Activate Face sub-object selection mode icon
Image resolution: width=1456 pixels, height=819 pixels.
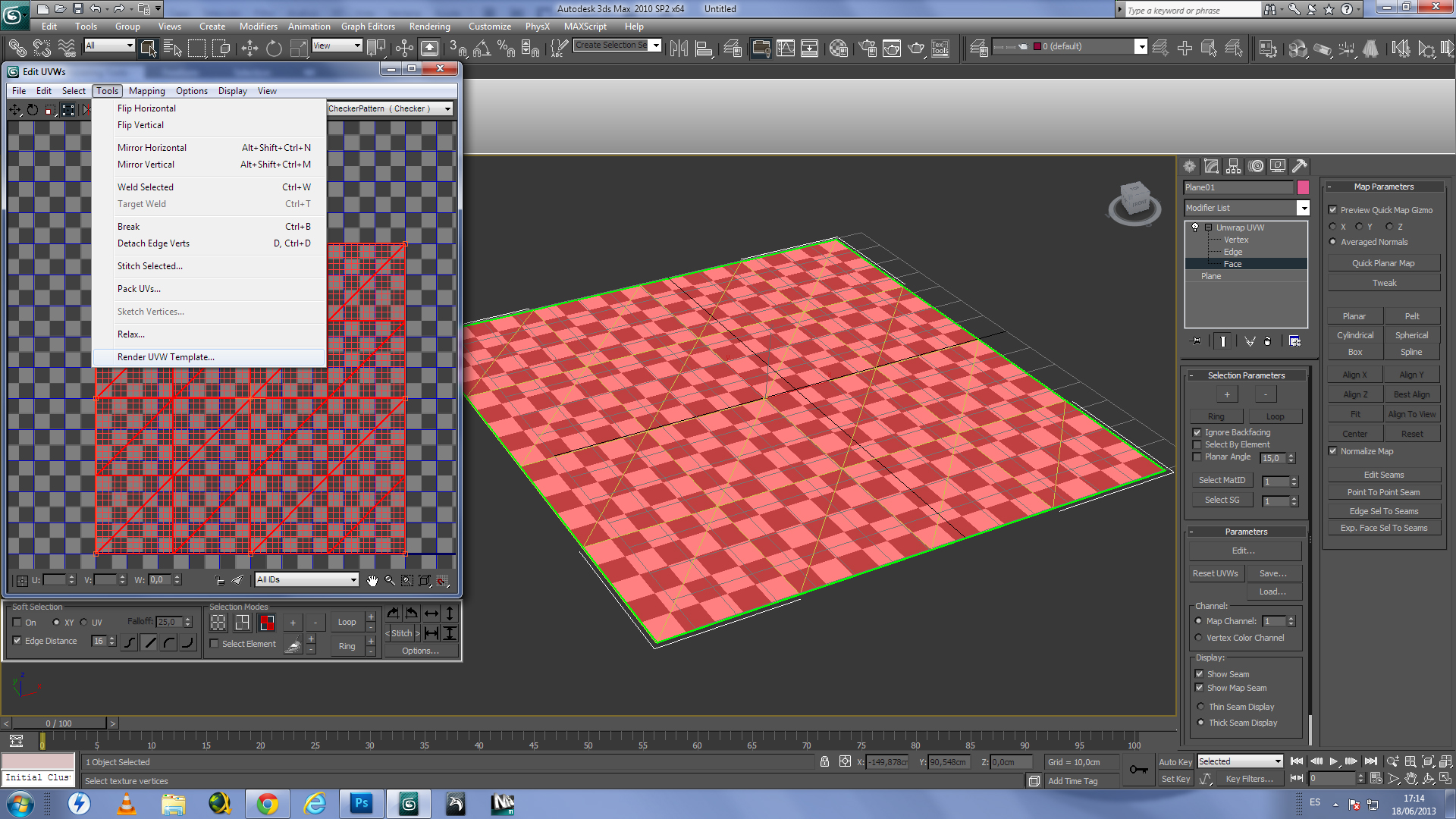click(x=266, y=623)
